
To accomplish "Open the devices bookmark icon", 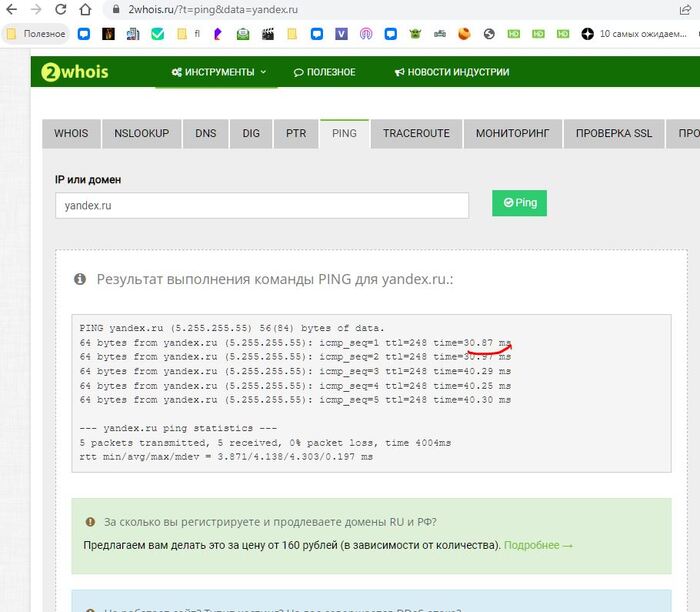I will tap(133, 34).
